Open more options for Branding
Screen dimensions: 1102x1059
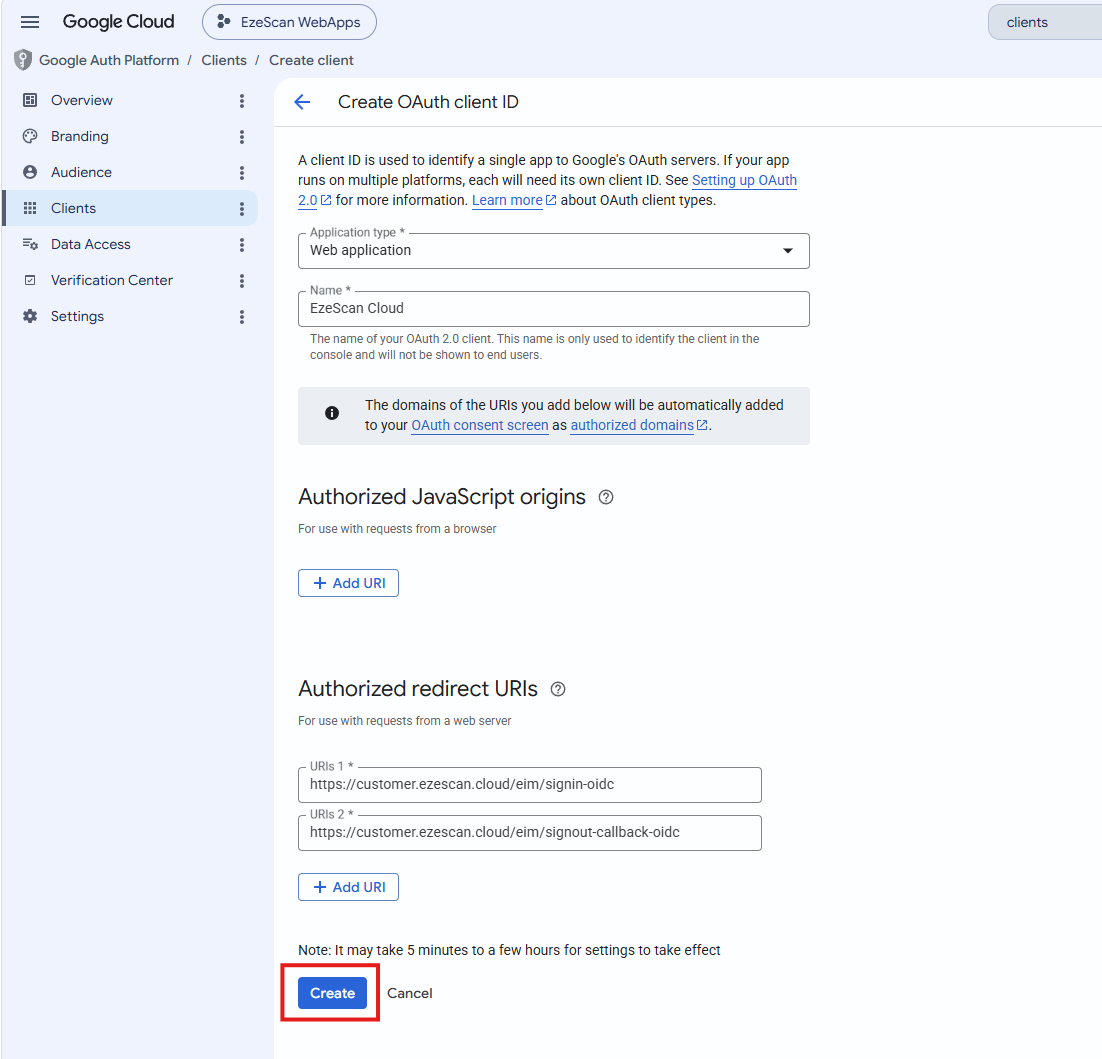point(242,137)
